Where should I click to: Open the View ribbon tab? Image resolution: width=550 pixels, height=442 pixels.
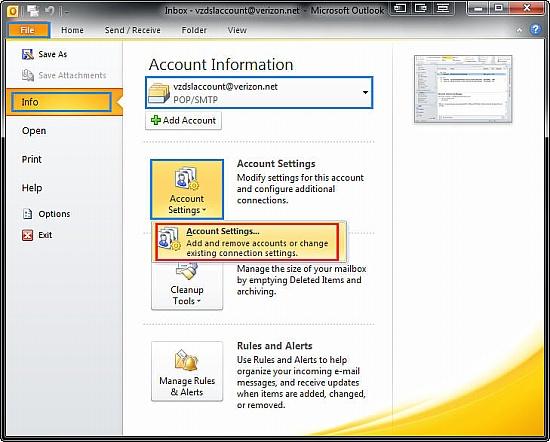[x=237, y=30]
